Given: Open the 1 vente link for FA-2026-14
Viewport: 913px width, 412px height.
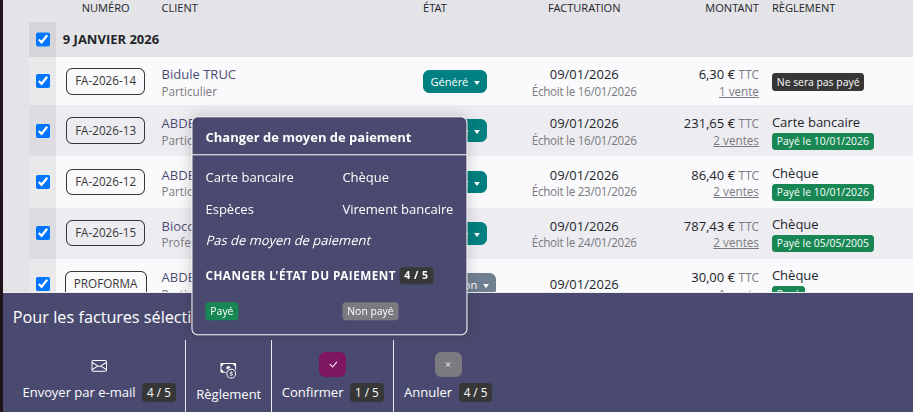Looking at the screenshot, I should point(738,91).
